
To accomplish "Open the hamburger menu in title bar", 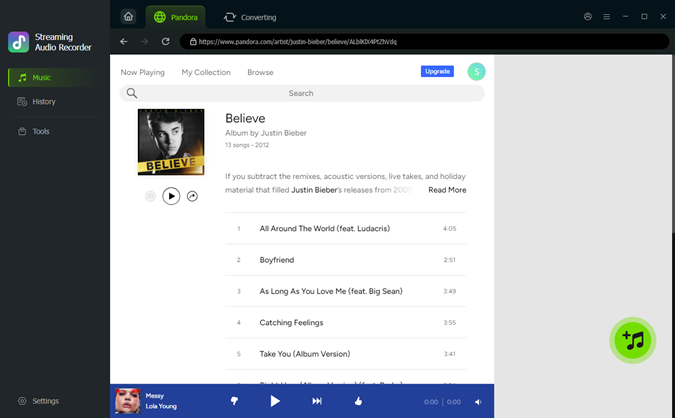I will tap(607, 17).
